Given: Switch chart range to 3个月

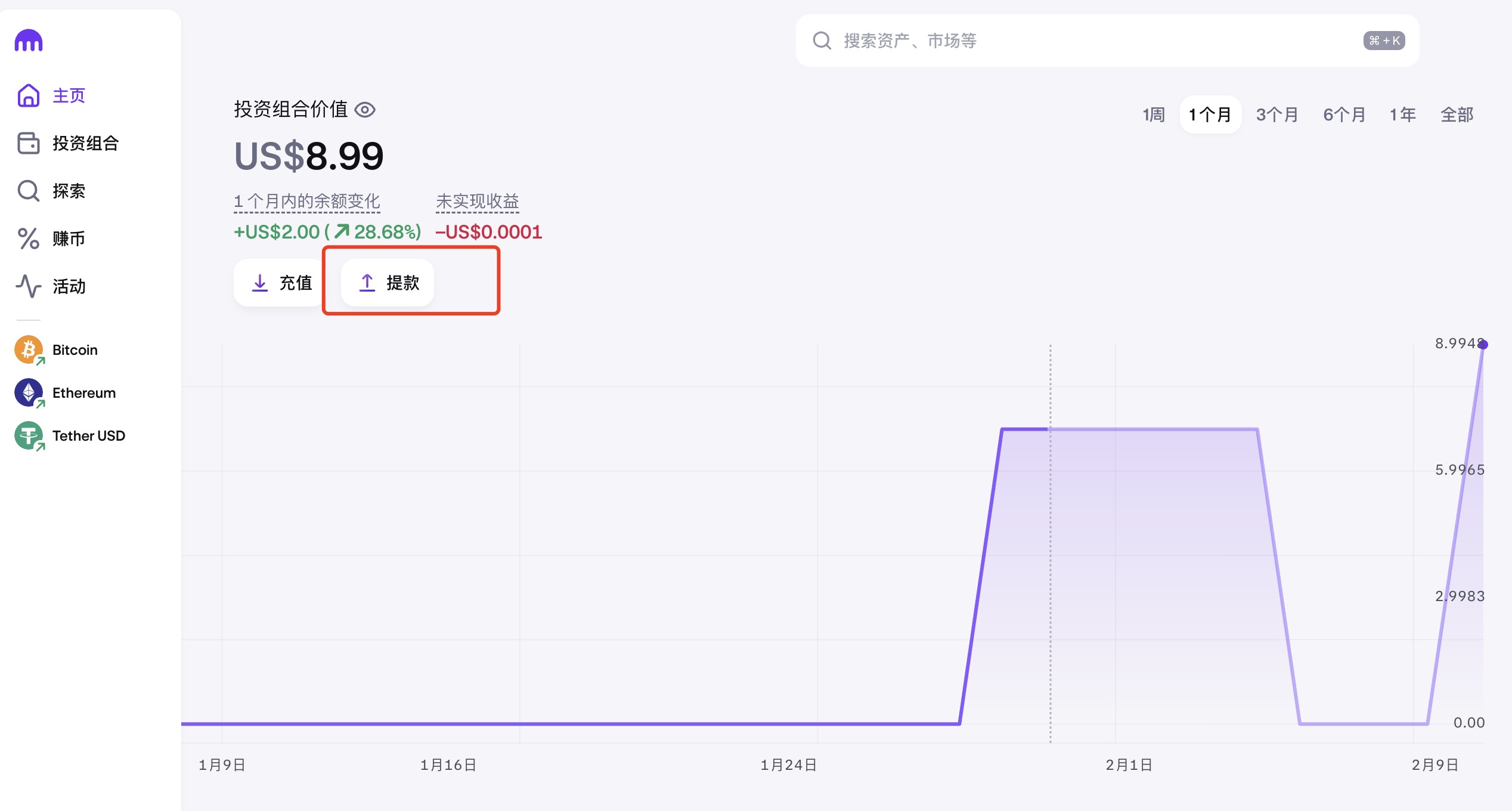Looking at the screenshot, I should tap(1277, 114).
